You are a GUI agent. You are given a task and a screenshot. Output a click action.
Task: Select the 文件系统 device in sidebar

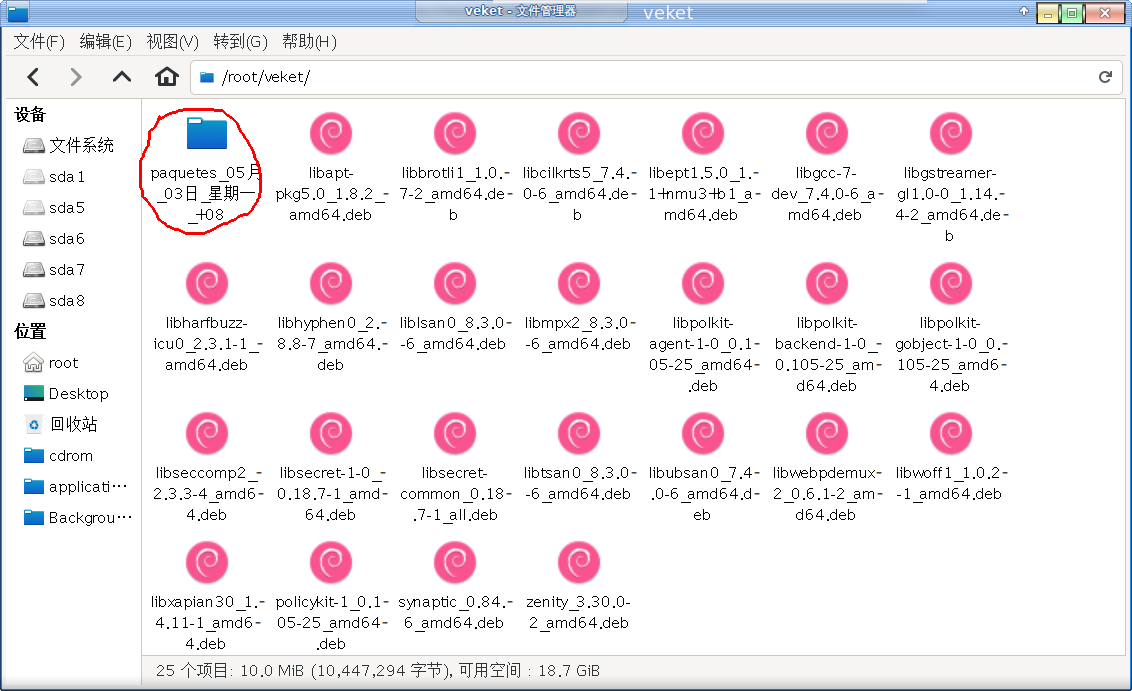[69, 145]
